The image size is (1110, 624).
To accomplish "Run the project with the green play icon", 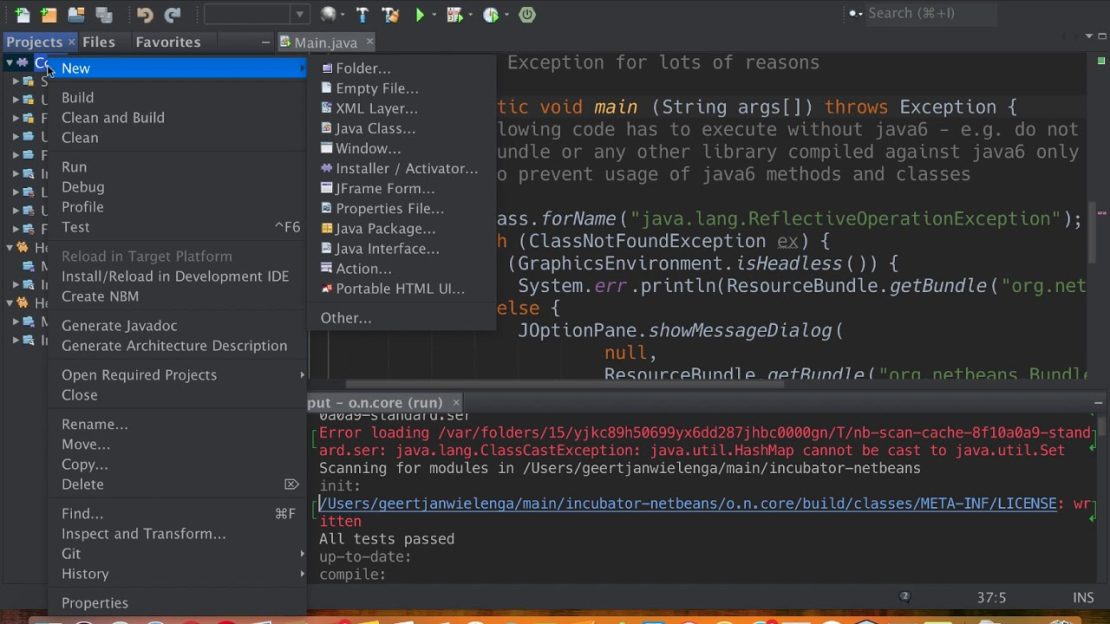I will [x=420, y=14].
